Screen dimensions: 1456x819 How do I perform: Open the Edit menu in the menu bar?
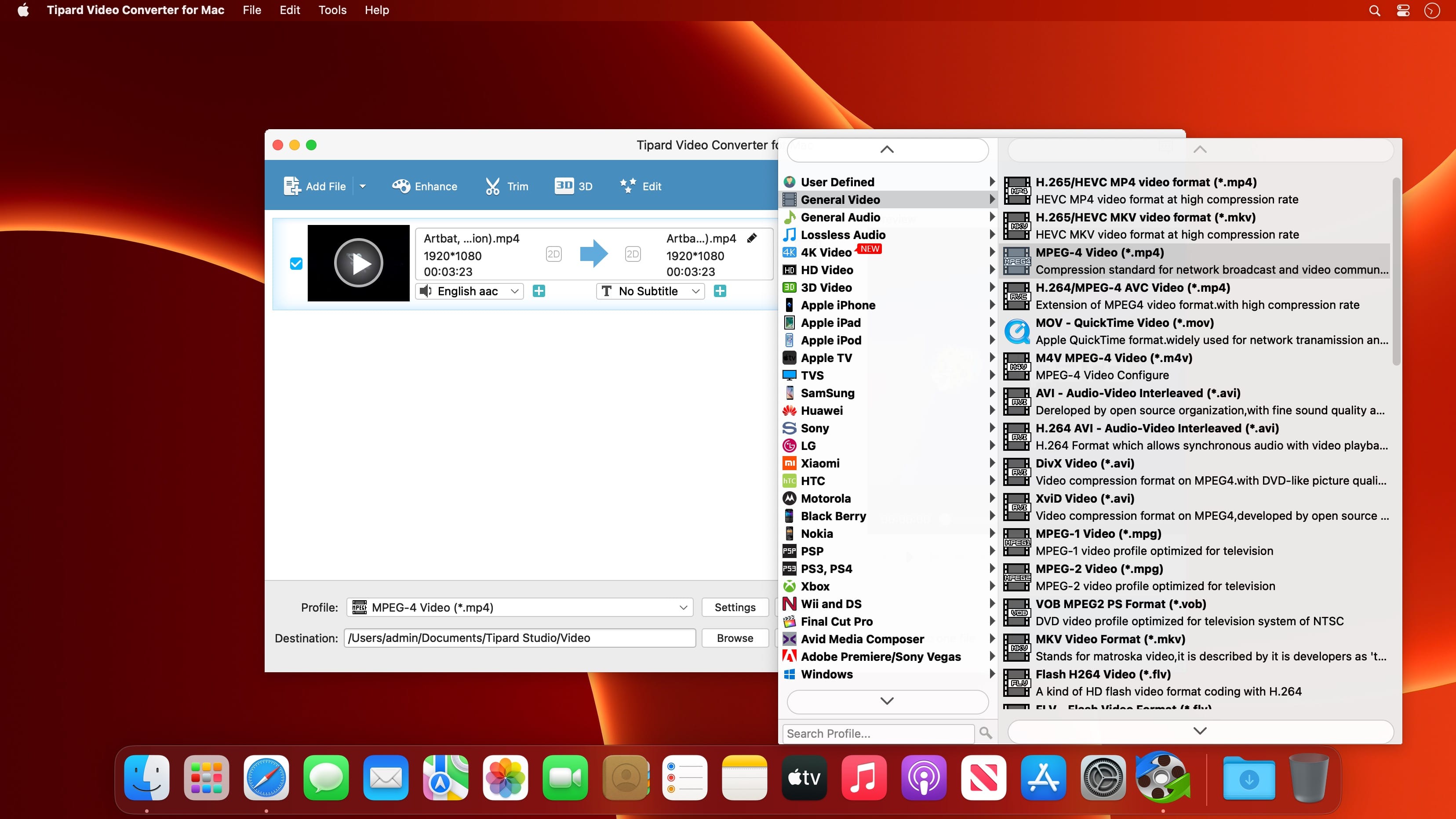click(290, 10)
